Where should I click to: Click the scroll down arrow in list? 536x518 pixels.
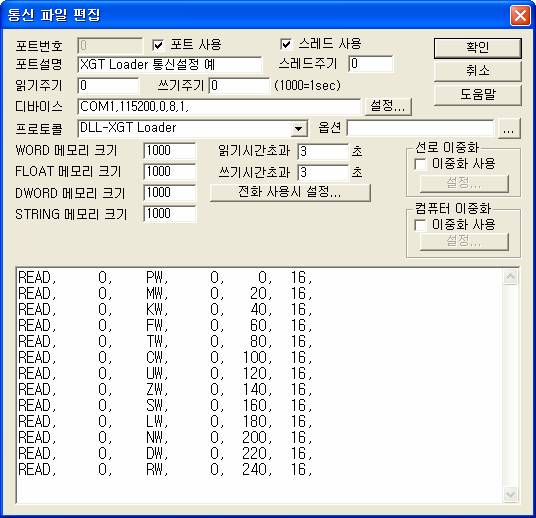pos(511,494)
